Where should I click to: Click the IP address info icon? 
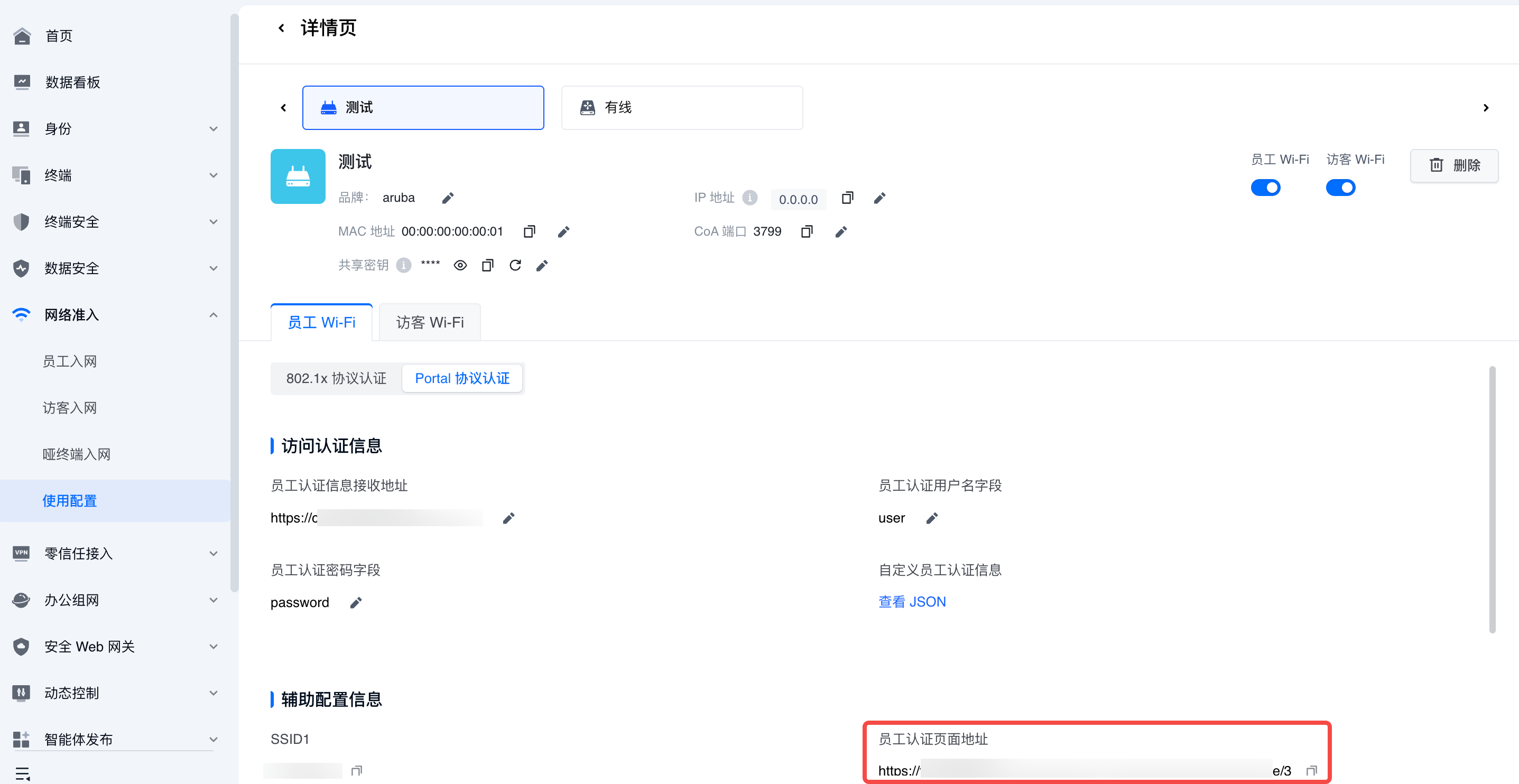pos(749,198)
